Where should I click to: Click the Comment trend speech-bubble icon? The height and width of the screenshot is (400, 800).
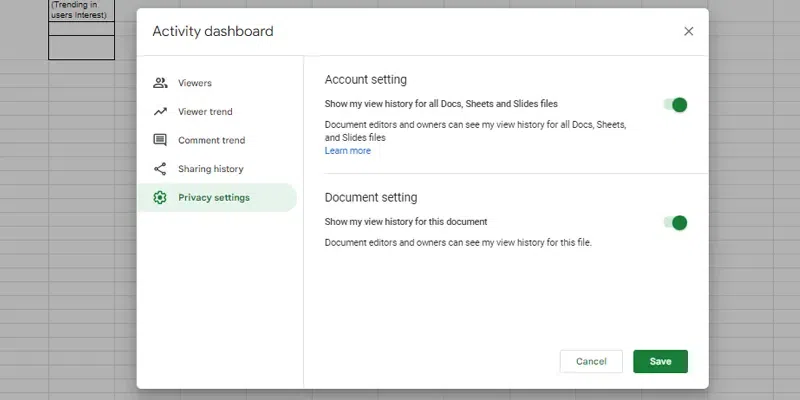[x=160, y=140]
